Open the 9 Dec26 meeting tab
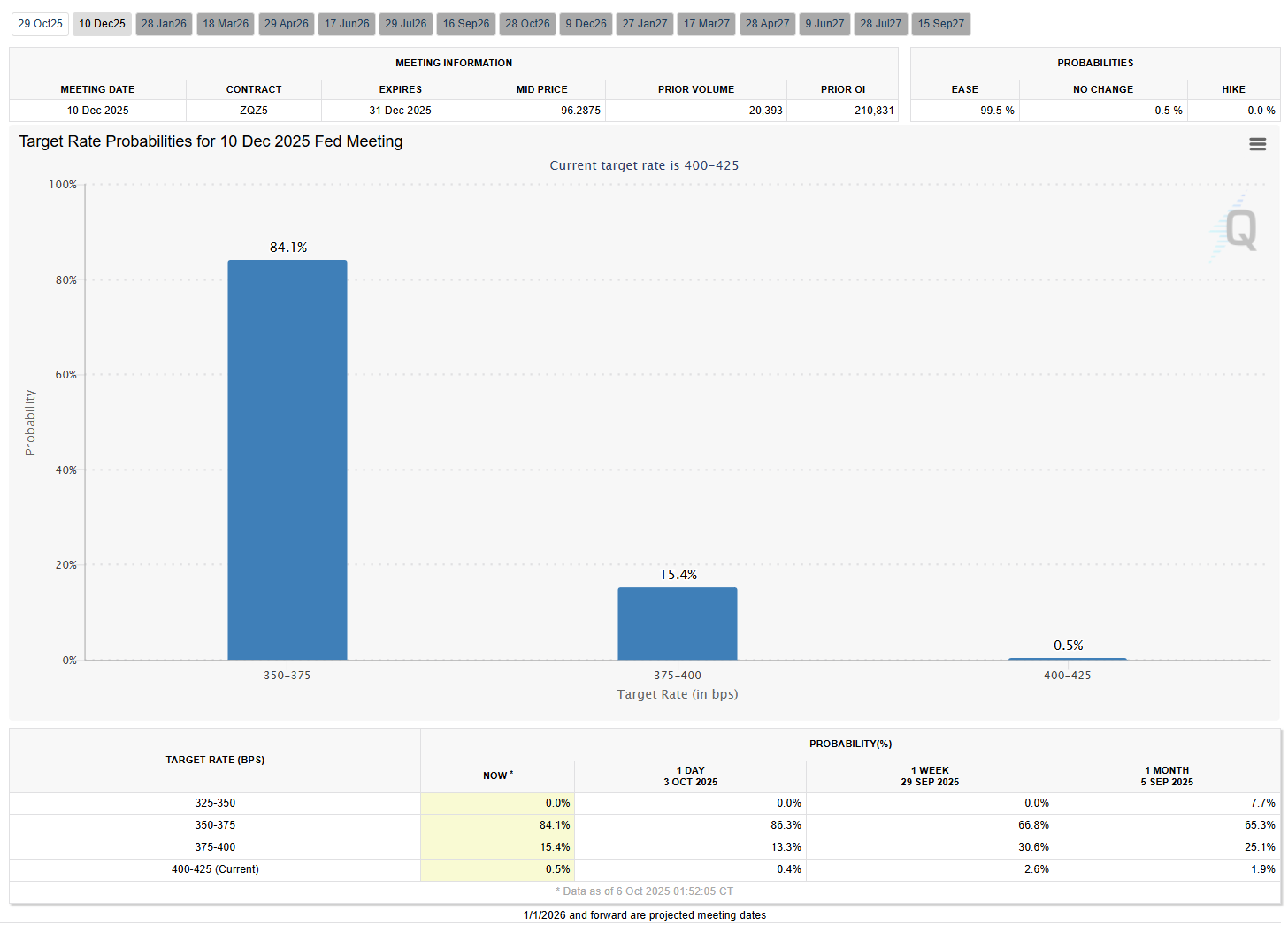 click(586, 24)
